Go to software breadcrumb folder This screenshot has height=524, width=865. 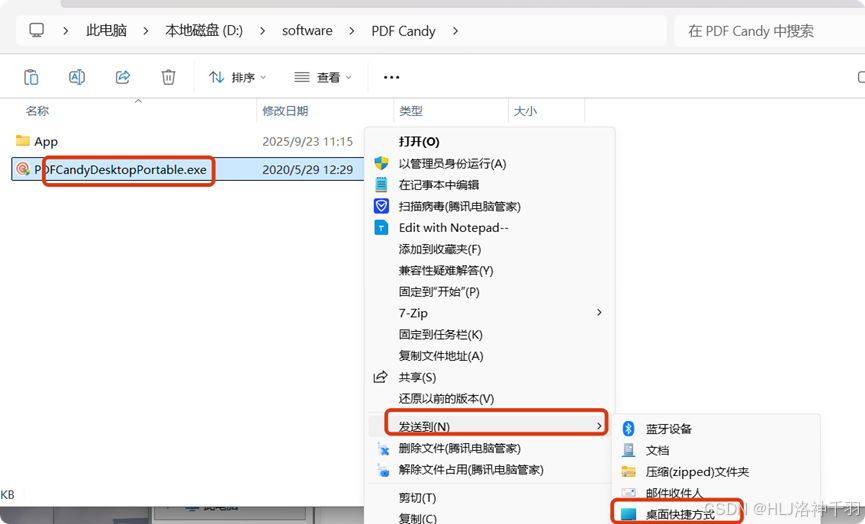click(x=307, y=30)
